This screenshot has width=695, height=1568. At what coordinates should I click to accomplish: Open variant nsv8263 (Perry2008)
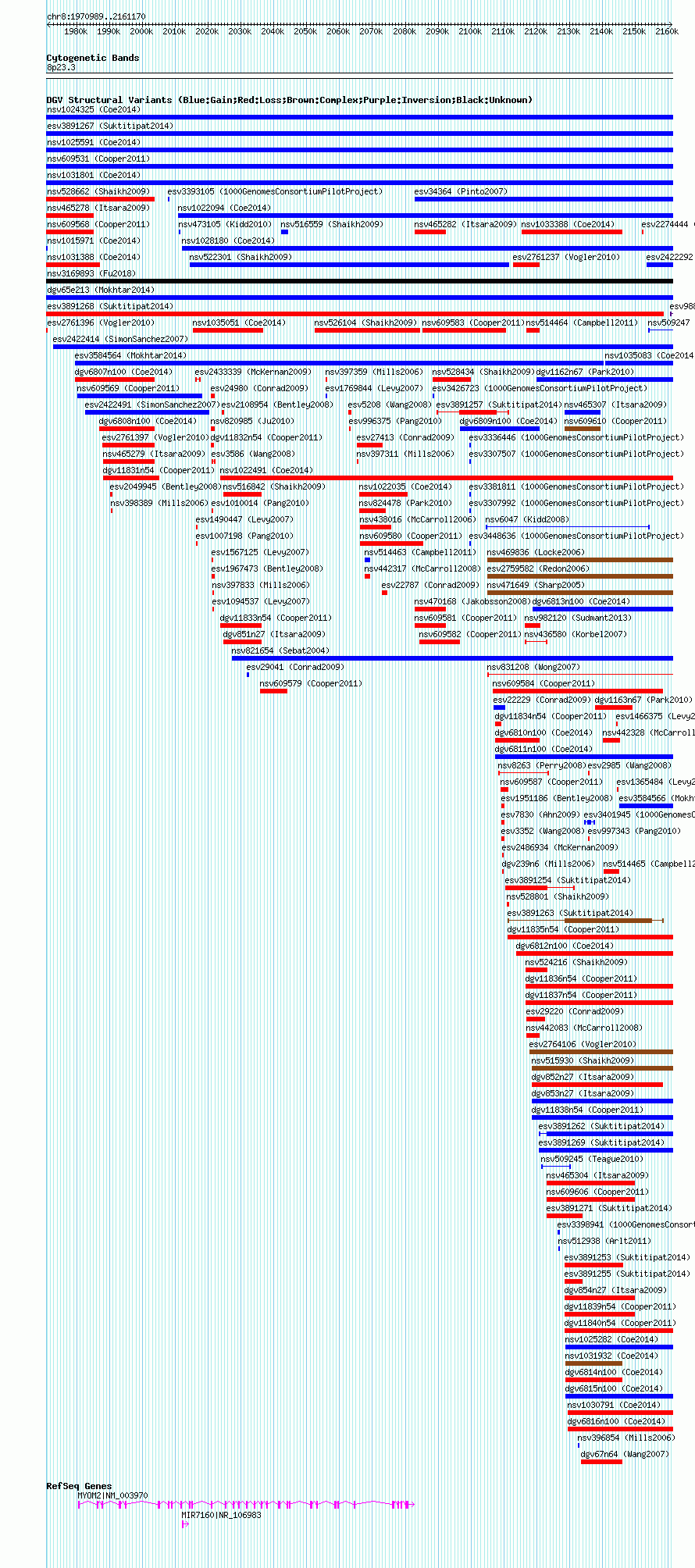point(542,765)
